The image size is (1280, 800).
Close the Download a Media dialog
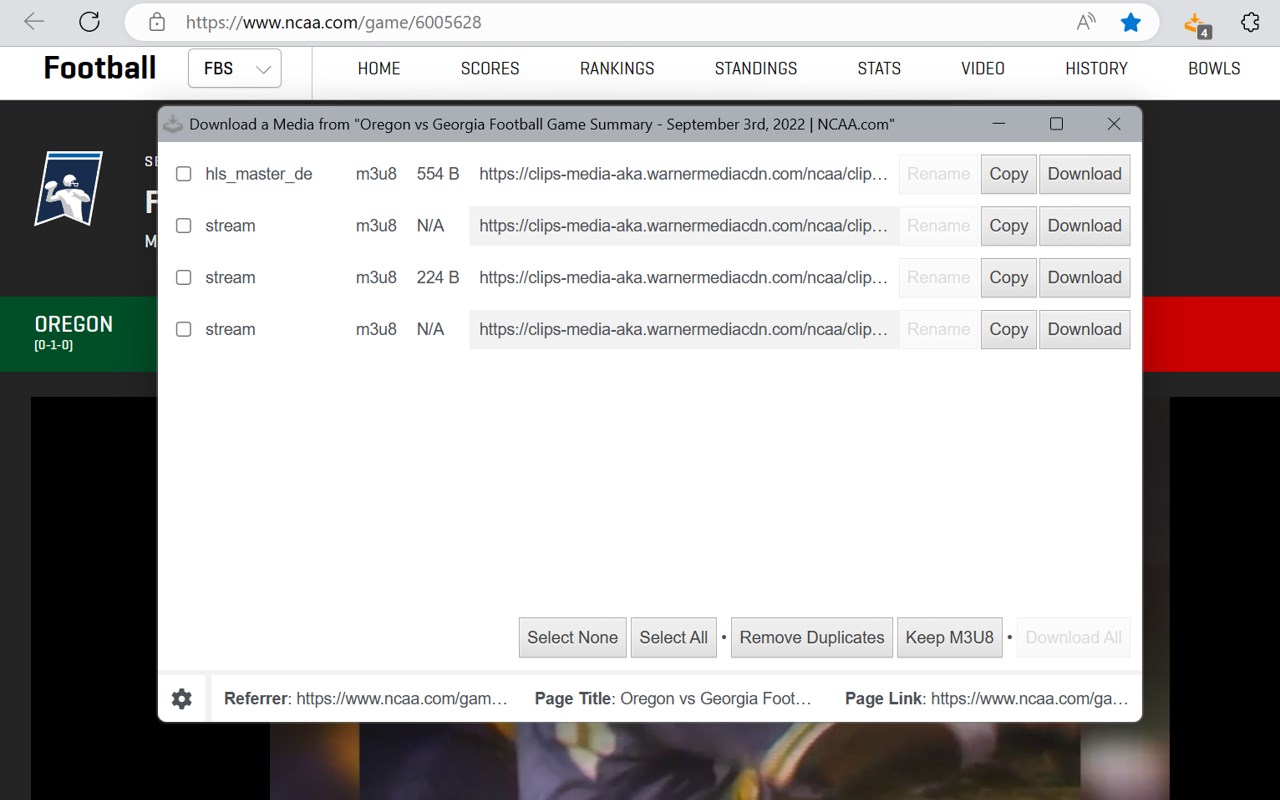point(1114,124)
